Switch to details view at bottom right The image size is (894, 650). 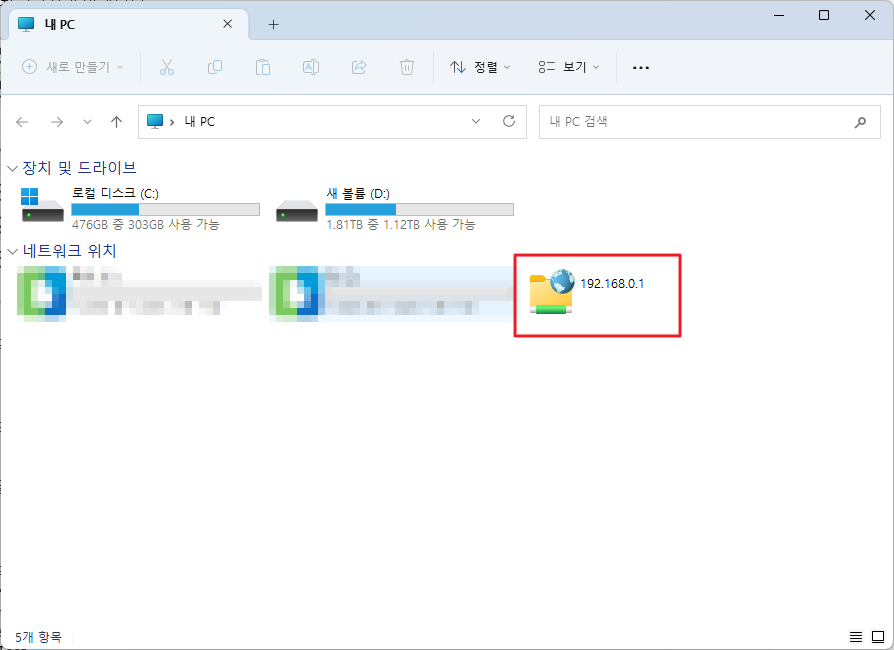click(x=856, y=636)
